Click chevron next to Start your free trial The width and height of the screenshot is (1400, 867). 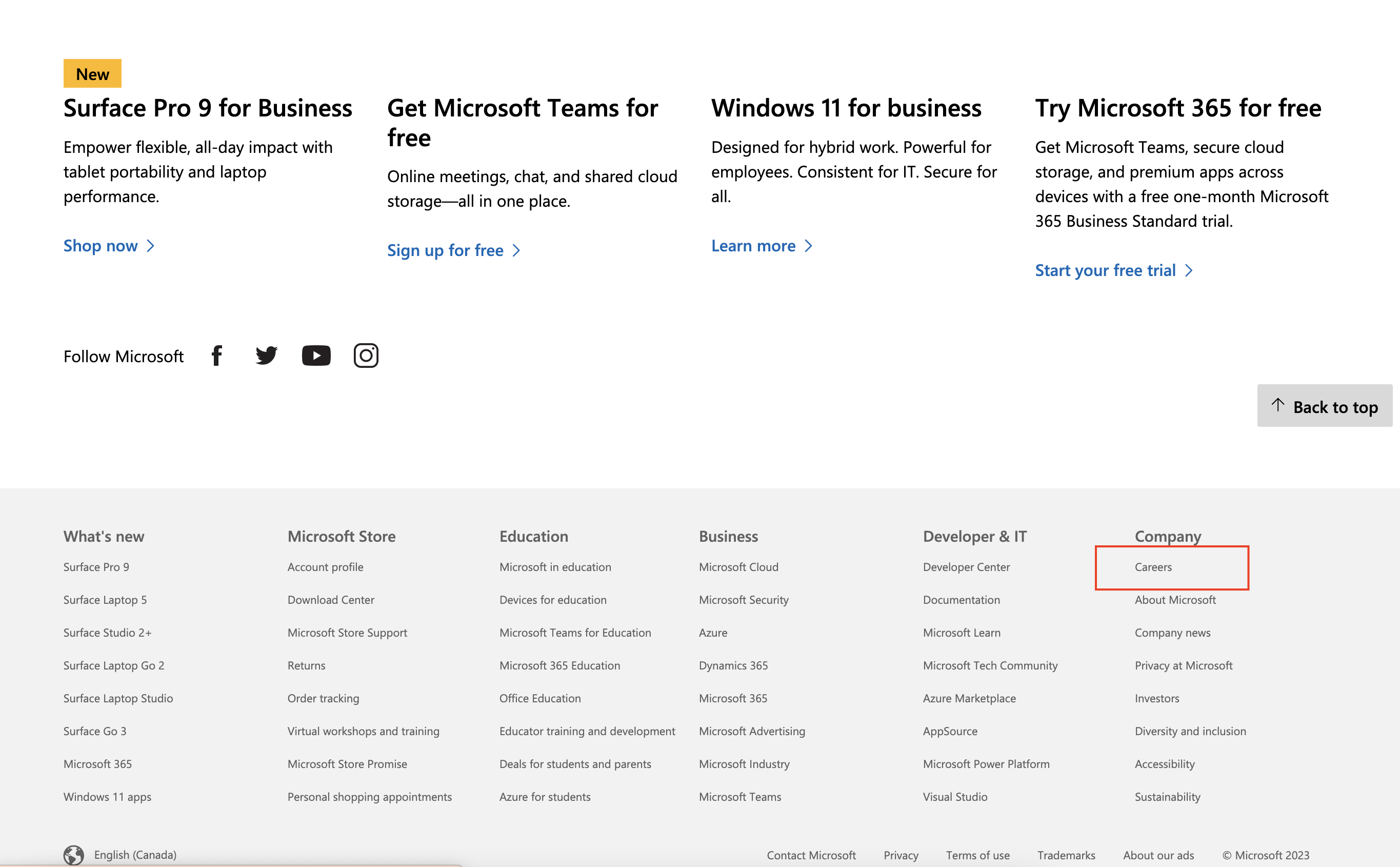pos(1189,271)
